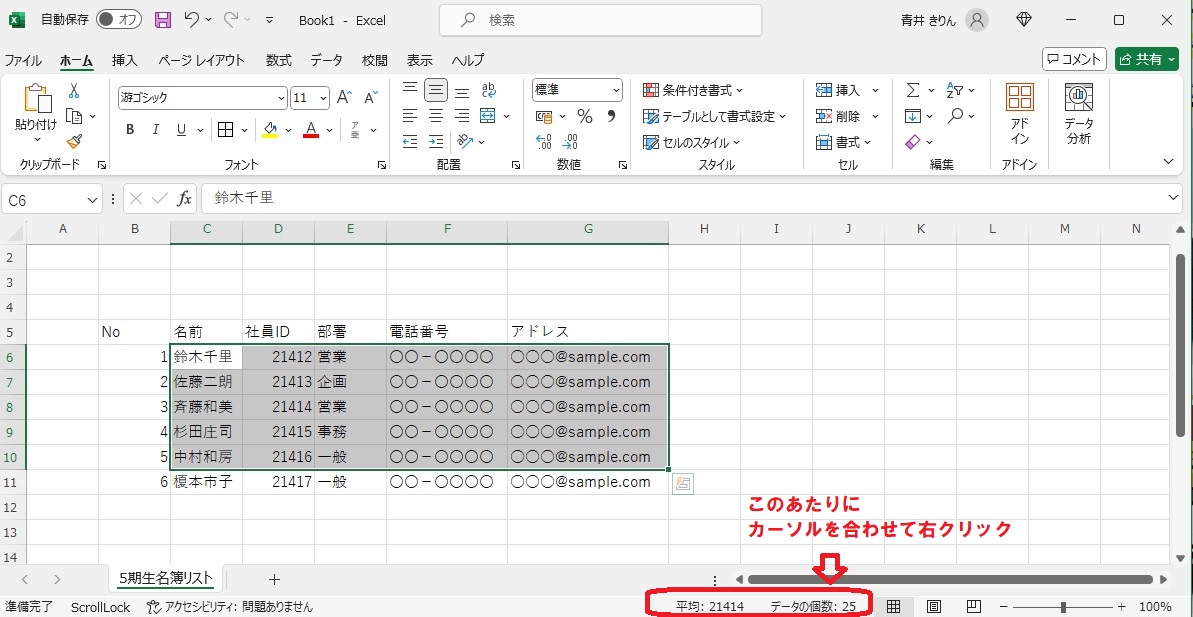Click the Cut scissors icon
Screen dimensions: 1193x617
click(74, 90)
